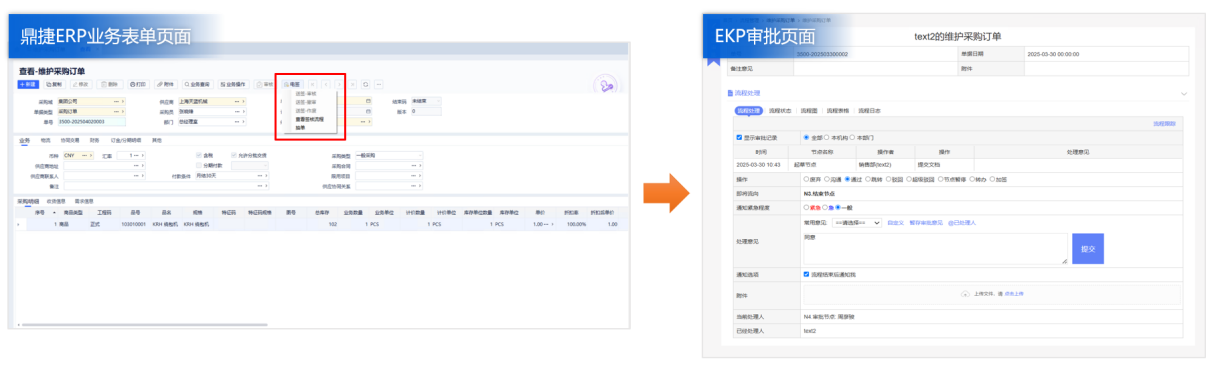Open the 电签 dropdown in ERP toolbar
This screenshot has height=385, width=1214.
pos(292,84)
